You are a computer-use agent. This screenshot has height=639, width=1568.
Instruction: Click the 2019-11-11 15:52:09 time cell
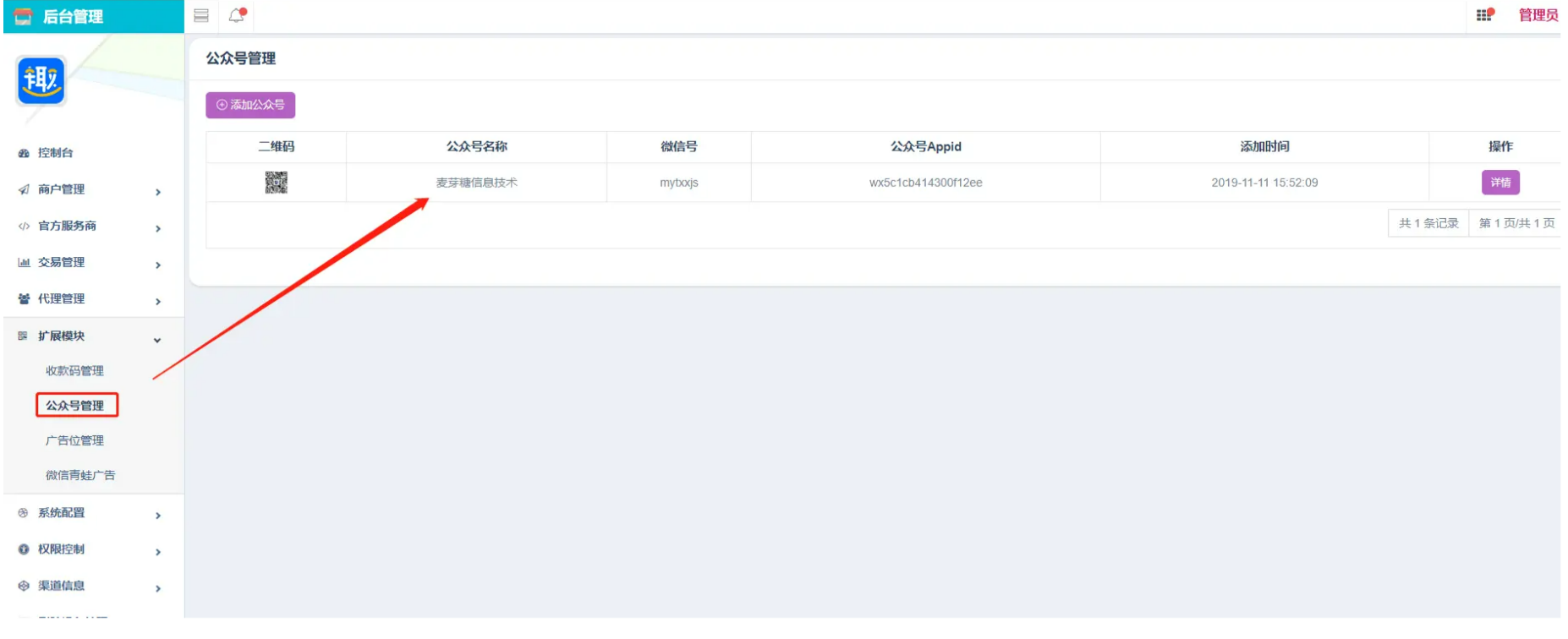pos(1264,183)
